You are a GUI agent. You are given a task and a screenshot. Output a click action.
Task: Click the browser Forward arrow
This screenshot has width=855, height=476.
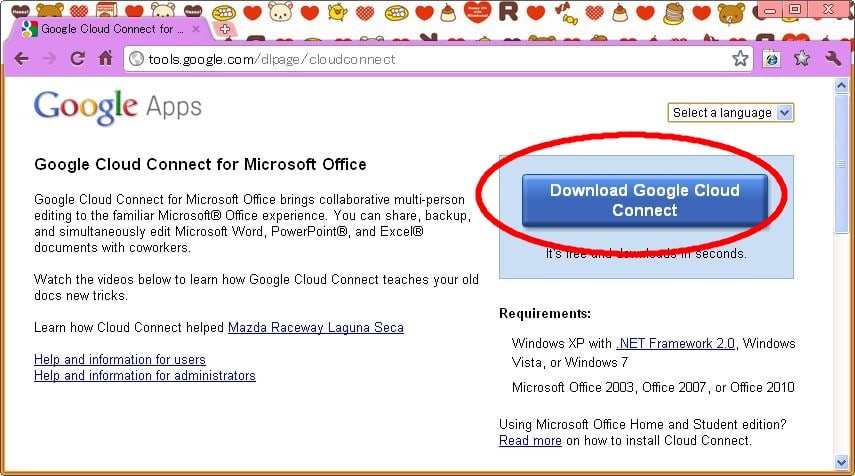49,58
